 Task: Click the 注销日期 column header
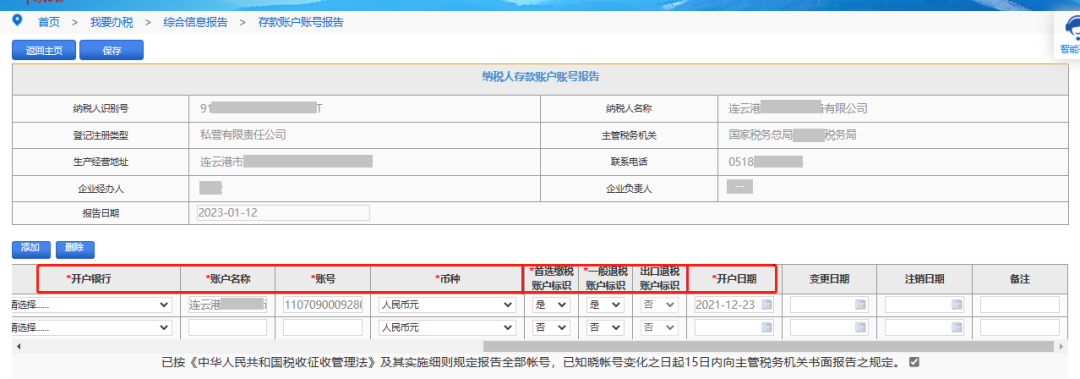(924, 279)
